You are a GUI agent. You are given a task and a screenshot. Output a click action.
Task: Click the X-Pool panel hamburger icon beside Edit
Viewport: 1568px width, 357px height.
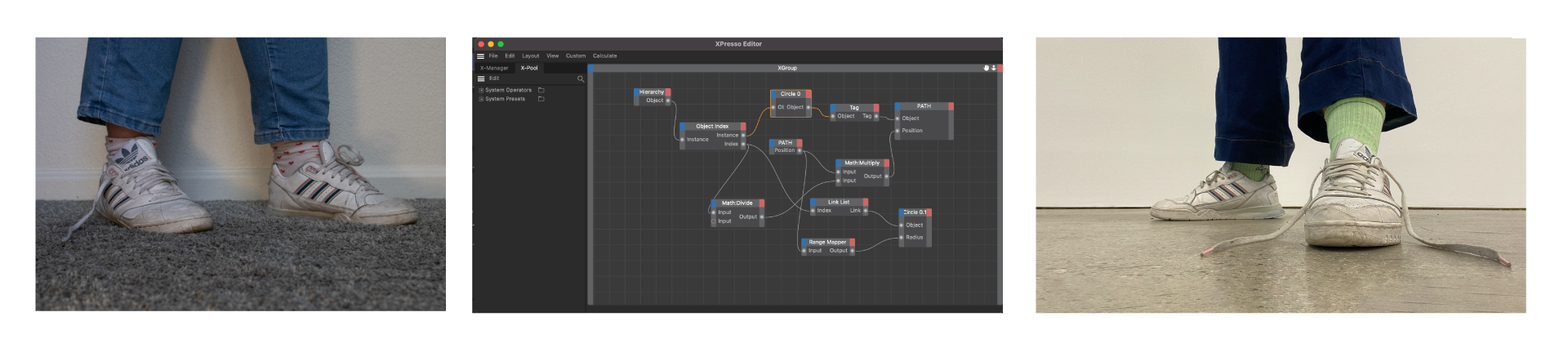(x=480, y=79)
